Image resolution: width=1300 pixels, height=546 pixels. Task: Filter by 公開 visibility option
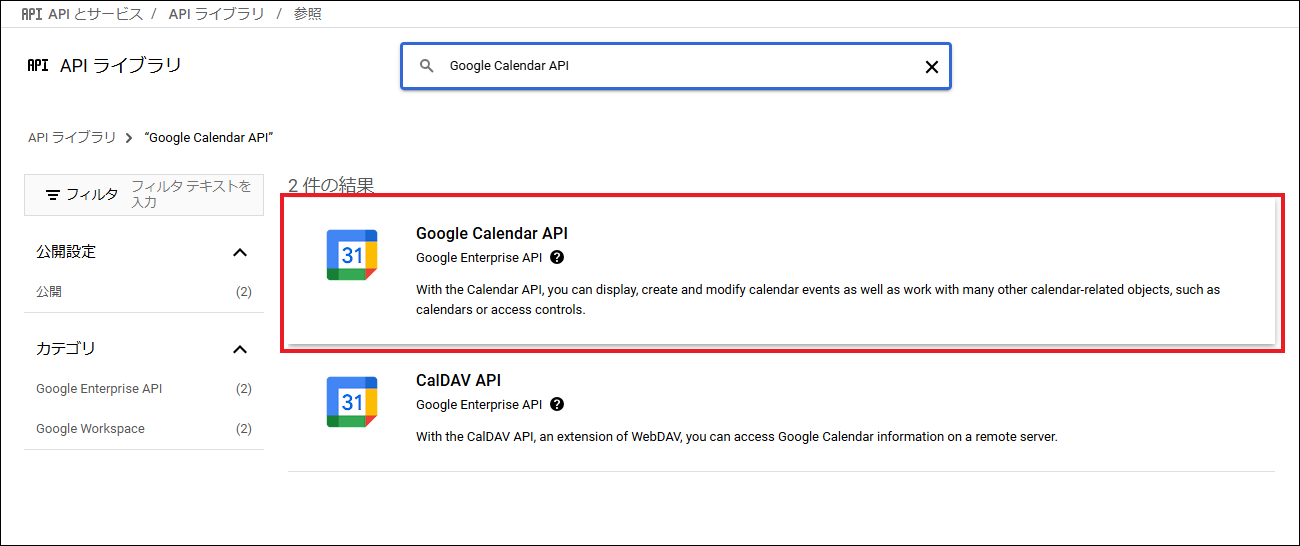click(x=49, y=292)
